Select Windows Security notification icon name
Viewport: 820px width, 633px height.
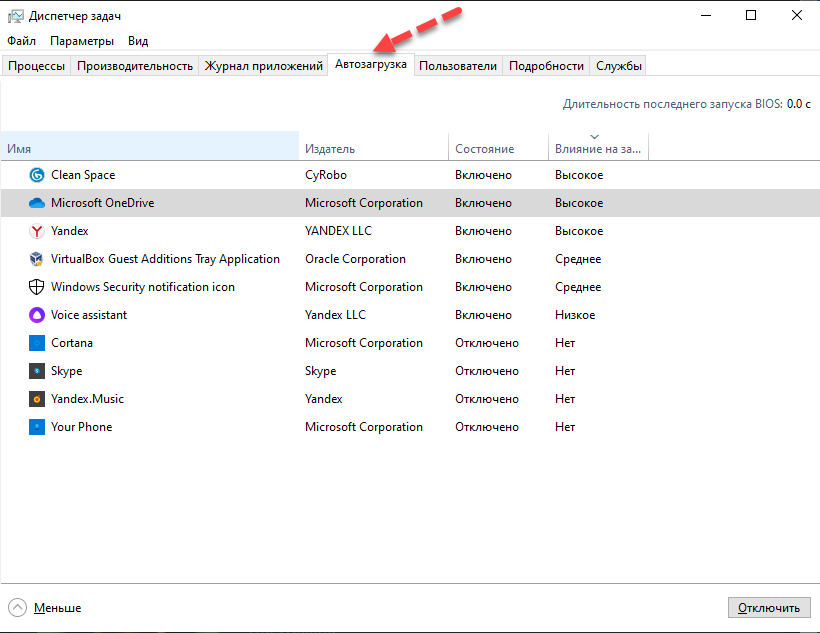143,287
